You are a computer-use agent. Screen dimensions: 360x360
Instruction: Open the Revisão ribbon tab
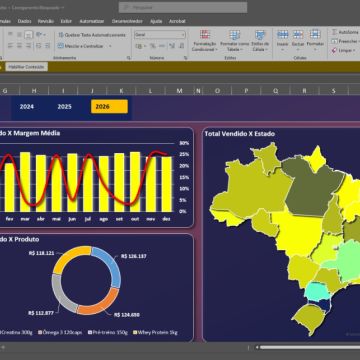coord(46,21)
